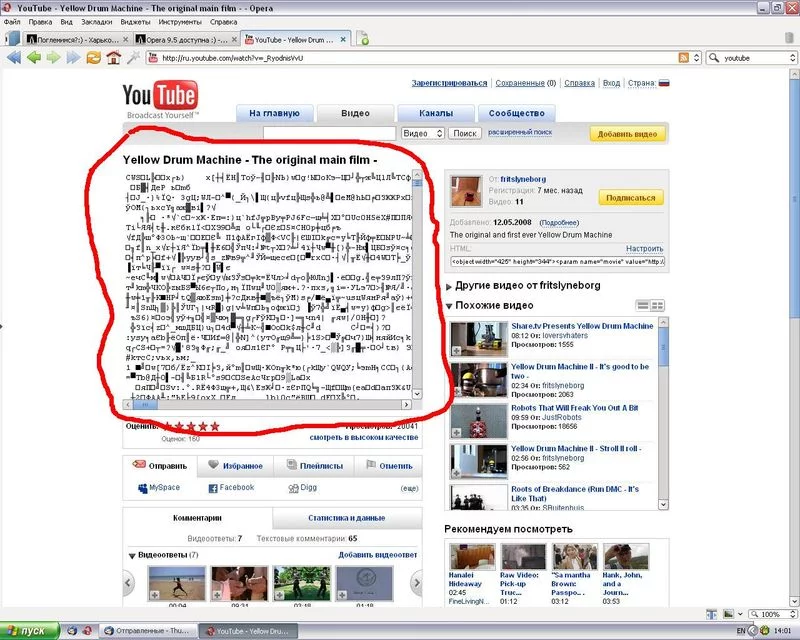This screenshot has width=800, height=640.
Task: Share video to MySpace
Action: point(159,488)
